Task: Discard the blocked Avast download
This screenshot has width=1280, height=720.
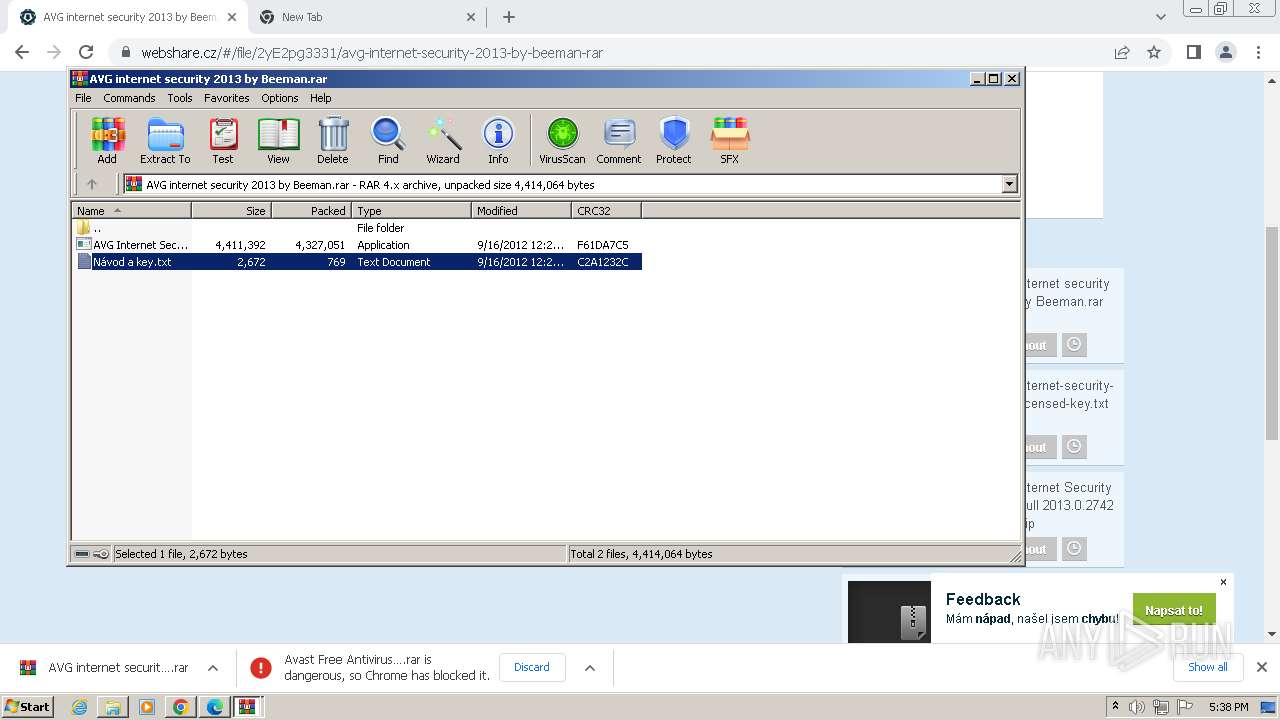Action: pyautogui.click(x=532, y=667)
